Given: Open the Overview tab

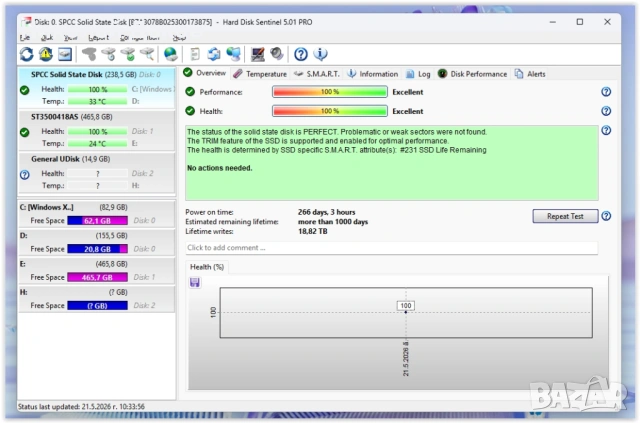Looking at the screenshot, I should pyautogui.click(x=205, y=73).
